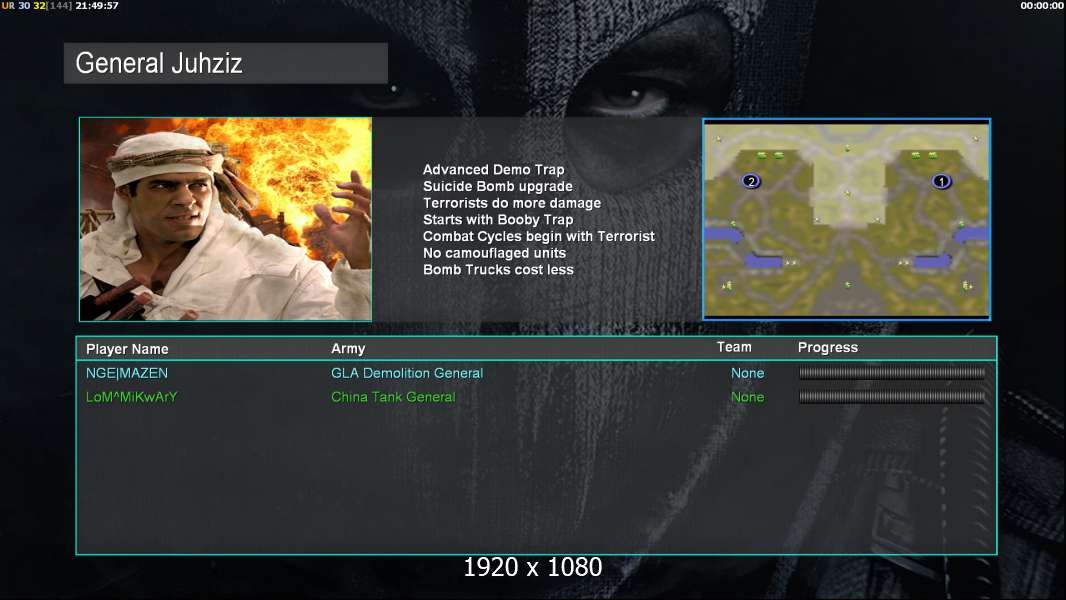Image resolution: width=1066 pixels, height=600 pixels.
Task: Click the Player Name column header
Action: [x=127, y=349]
